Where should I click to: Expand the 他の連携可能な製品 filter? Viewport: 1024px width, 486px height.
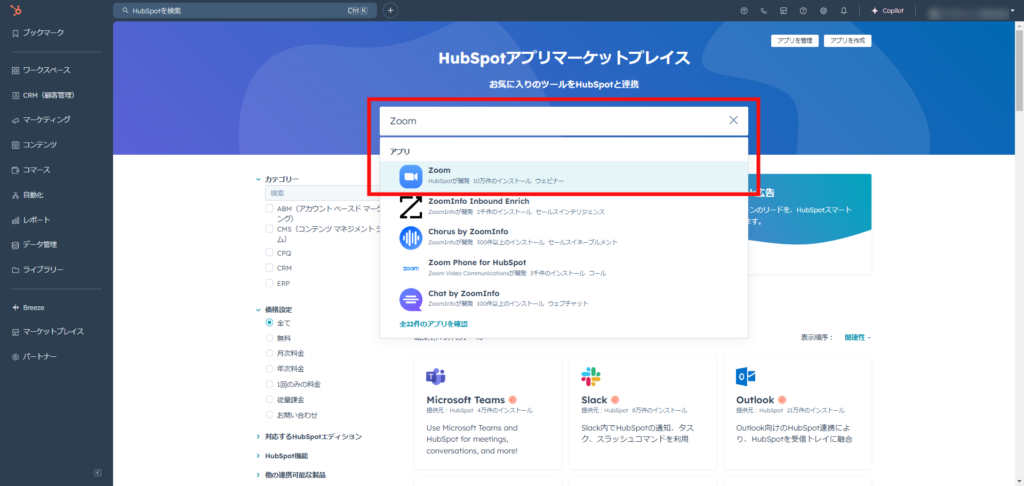click(x=291, y=475)
